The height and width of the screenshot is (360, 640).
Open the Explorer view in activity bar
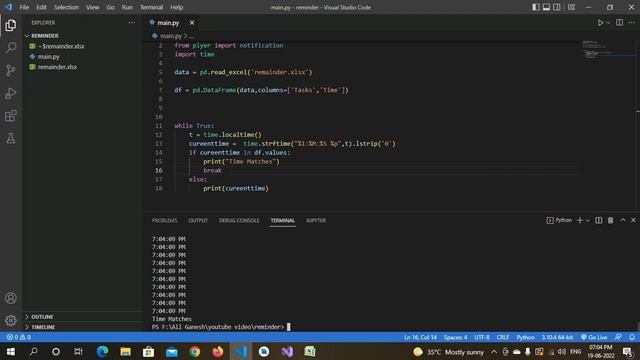tap(11, 25)
